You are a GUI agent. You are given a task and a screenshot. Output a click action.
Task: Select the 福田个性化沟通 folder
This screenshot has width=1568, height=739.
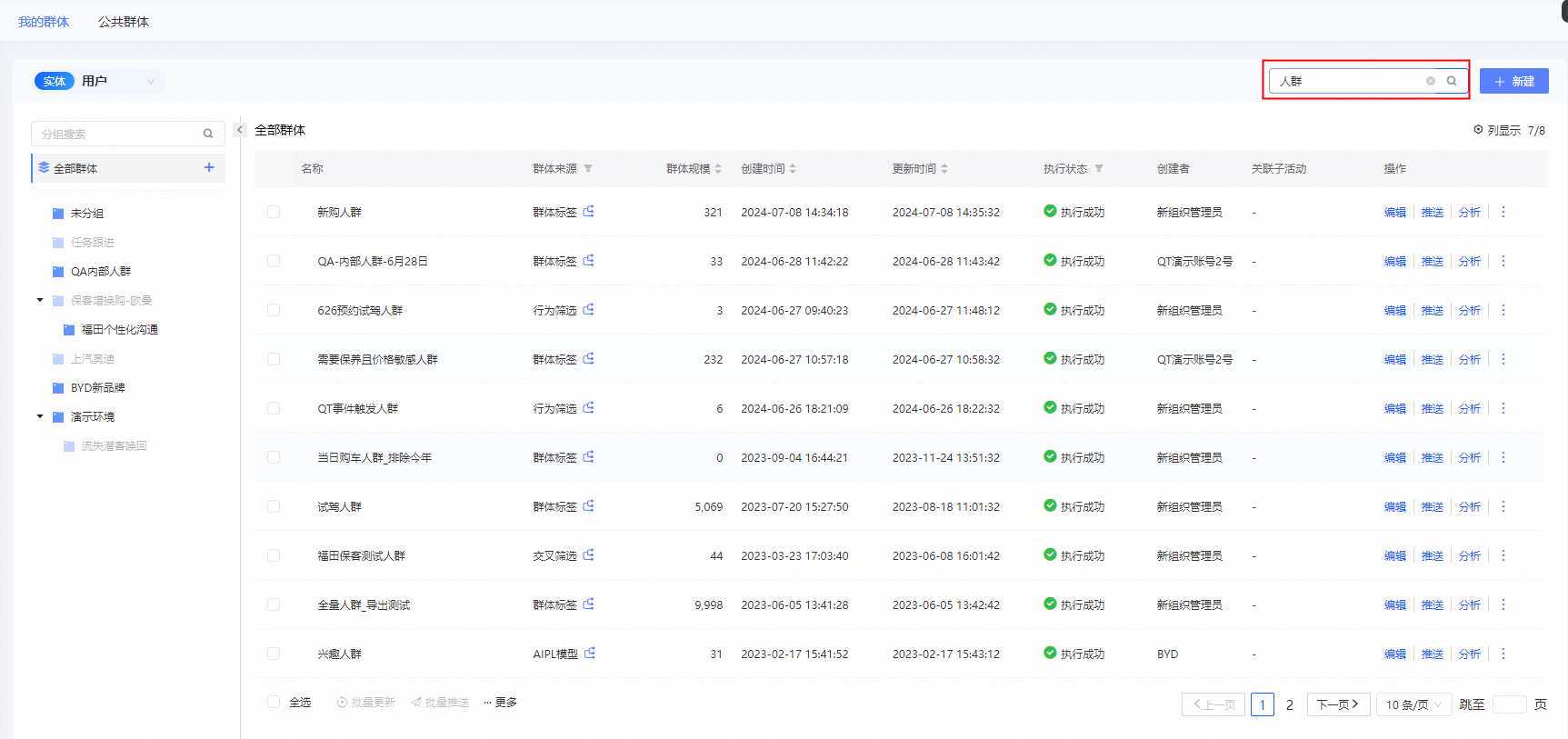click(x=120, y=330)
